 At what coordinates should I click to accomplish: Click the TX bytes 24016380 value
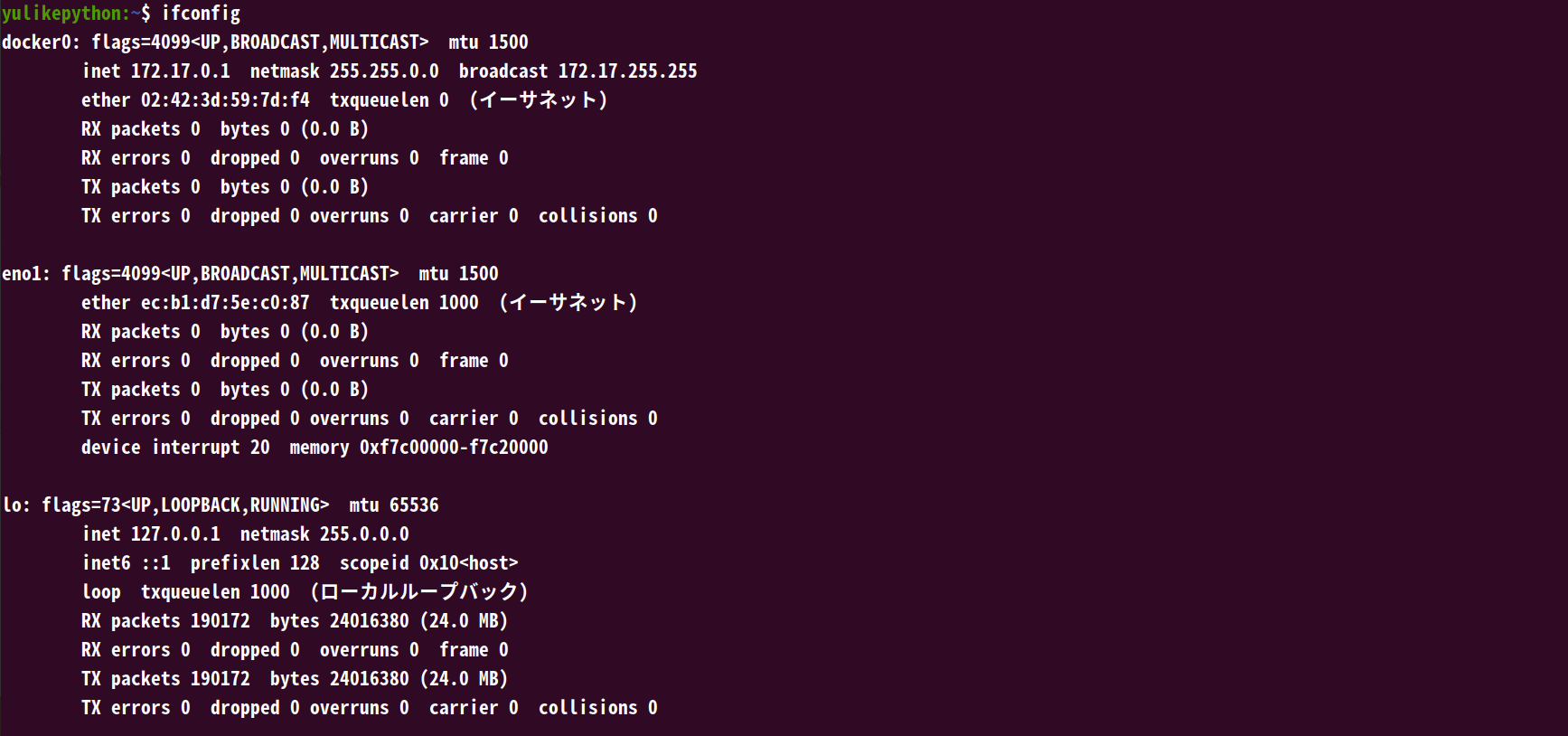point(370,679)
